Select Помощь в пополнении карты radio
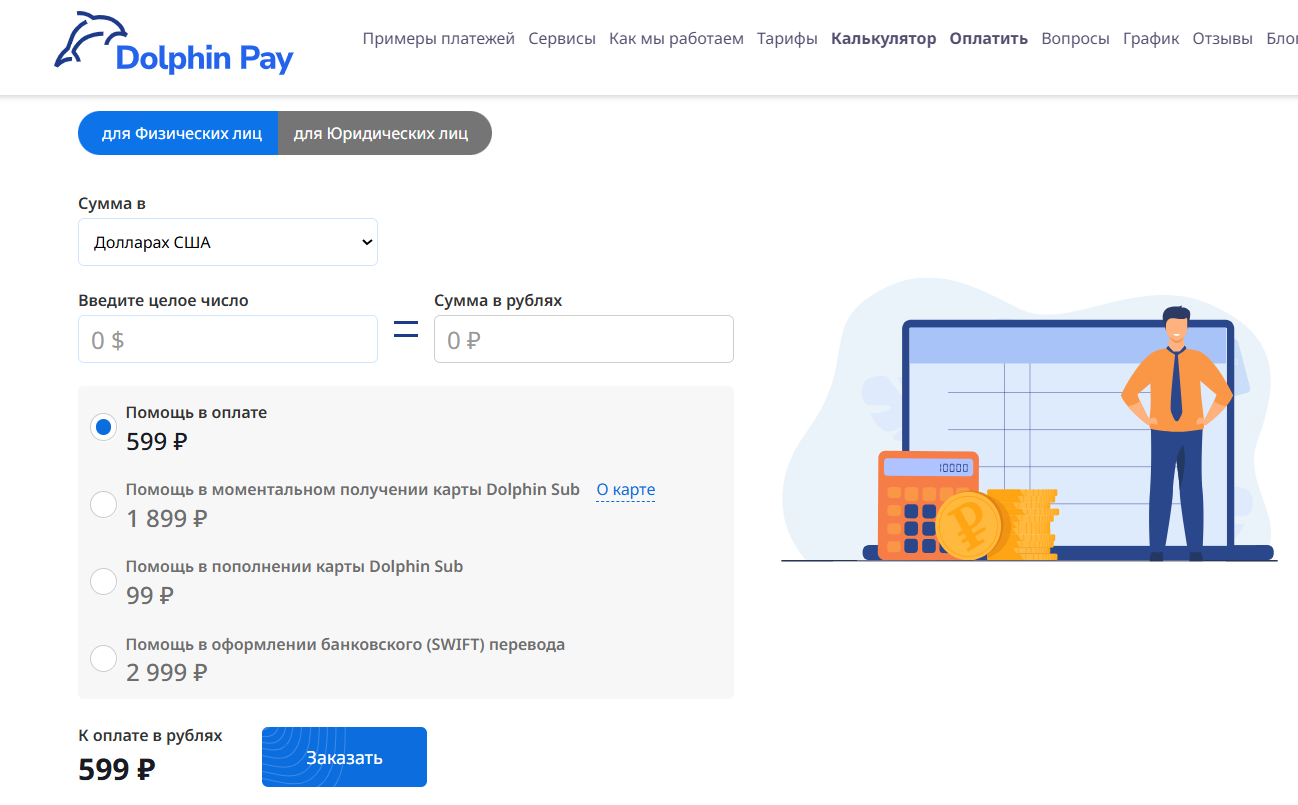Viewport: 1298px width, 805px height. coord(103,581)
